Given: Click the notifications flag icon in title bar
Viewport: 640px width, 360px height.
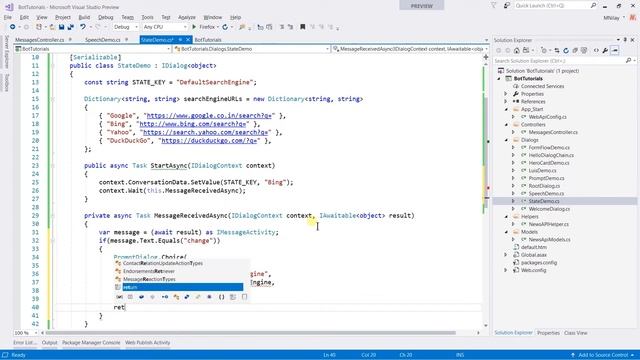Looking at the screenshot, I should [494, 5].
